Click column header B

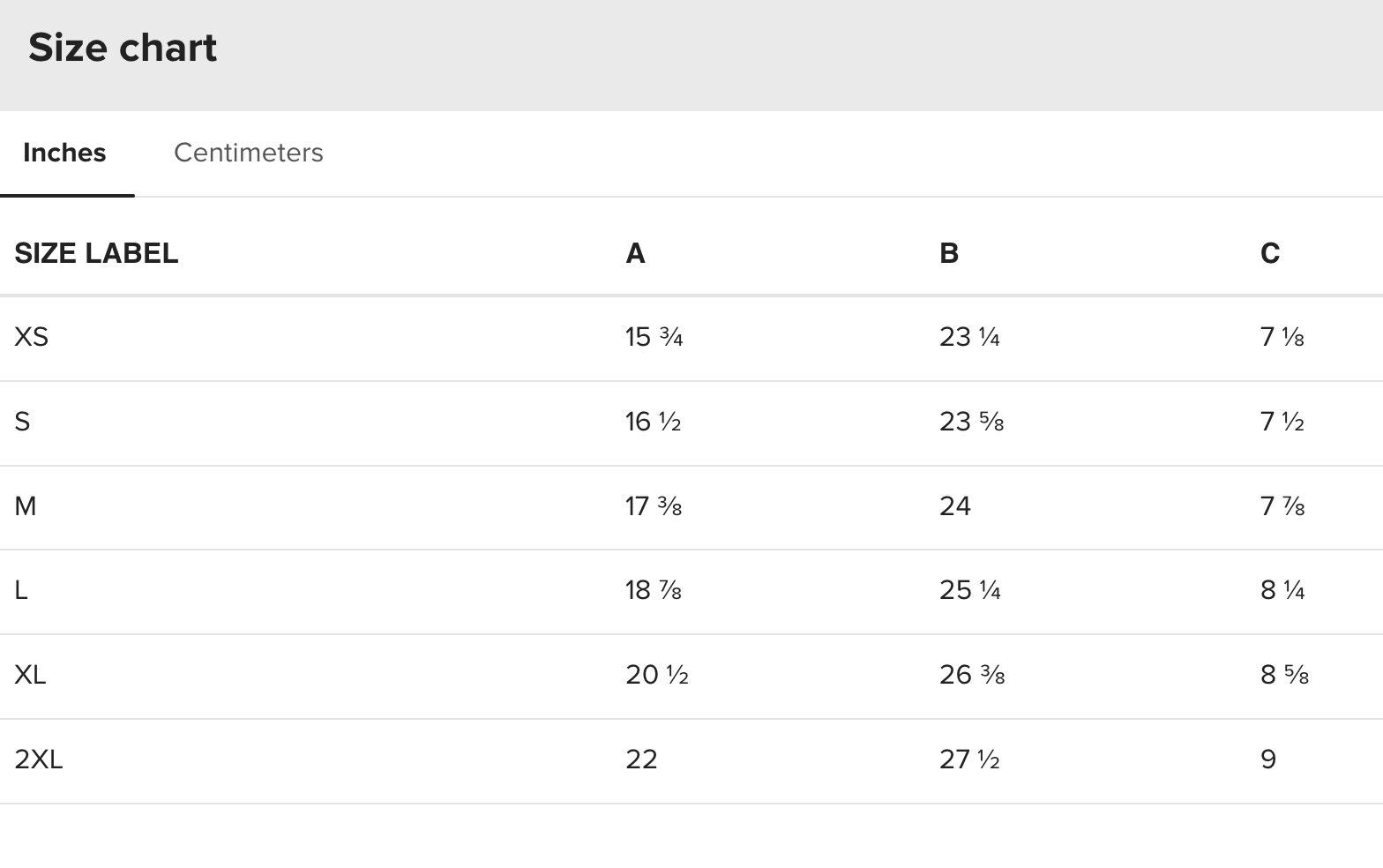tap(949, 253)
